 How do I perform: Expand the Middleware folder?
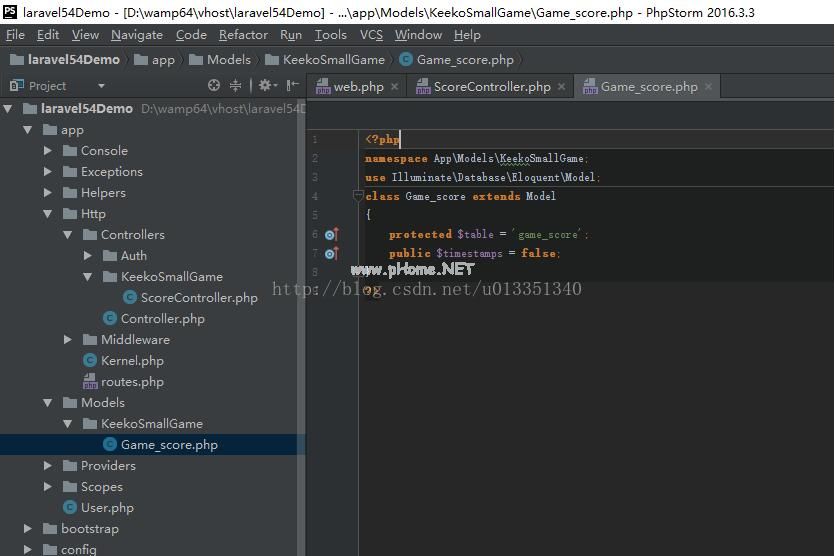(x=68, y=339)
